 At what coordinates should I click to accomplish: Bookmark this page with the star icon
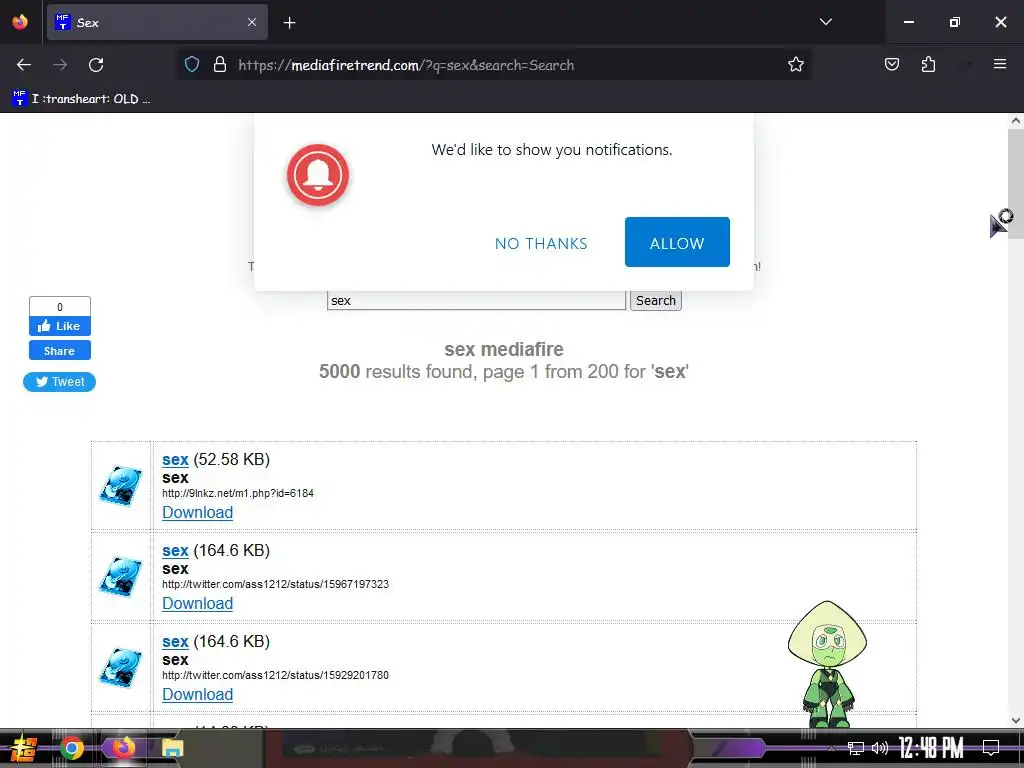pyautogui.click(x=795, y=64)
